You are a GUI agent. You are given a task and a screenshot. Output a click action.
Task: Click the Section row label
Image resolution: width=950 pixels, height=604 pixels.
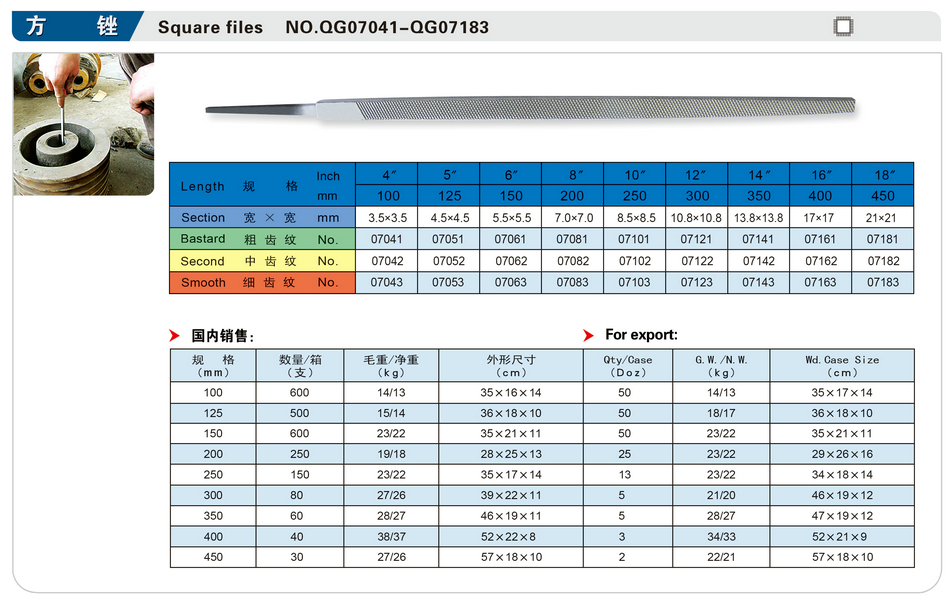262,217
